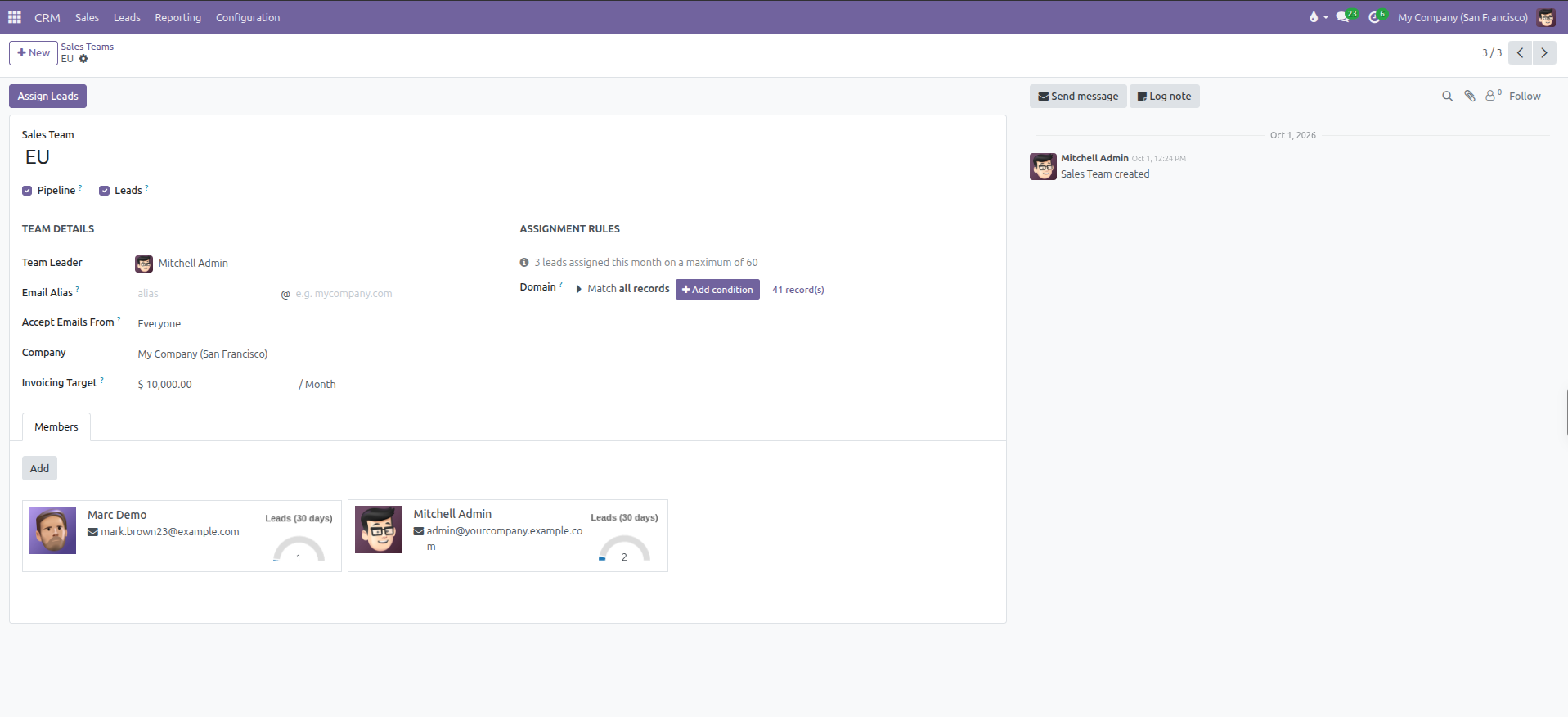Click the gear icon next to EU breadcrumb

83,59
